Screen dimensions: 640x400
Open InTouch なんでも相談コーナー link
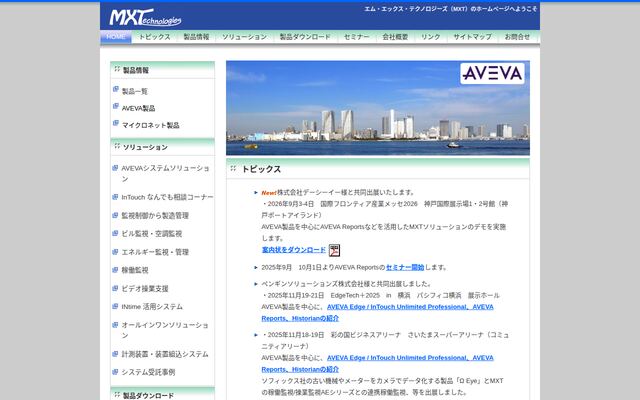point(167,197)
